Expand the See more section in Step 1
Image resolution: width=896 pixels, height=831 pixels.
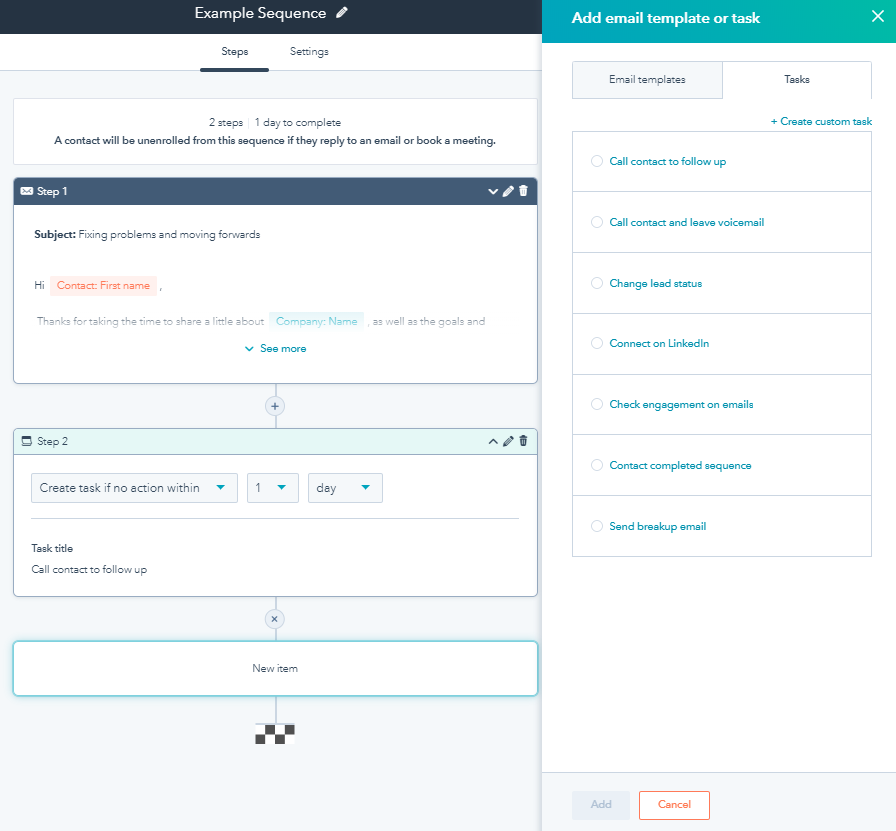[275, 349]
